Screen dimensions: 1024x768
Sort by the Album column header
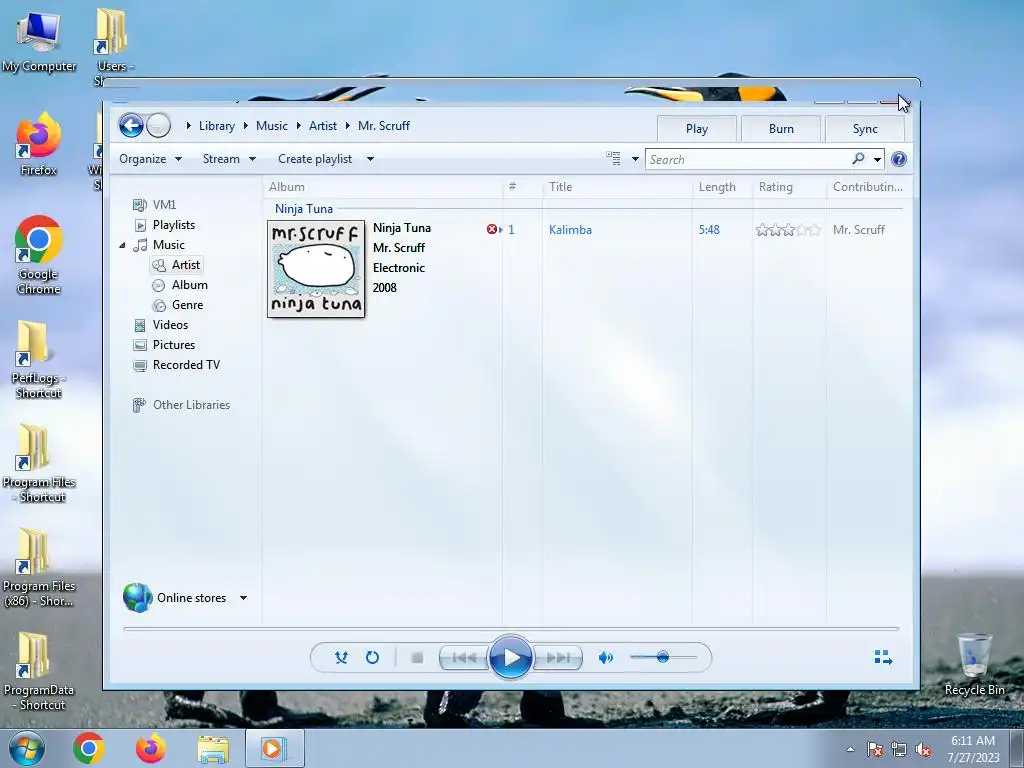point(382,187)
